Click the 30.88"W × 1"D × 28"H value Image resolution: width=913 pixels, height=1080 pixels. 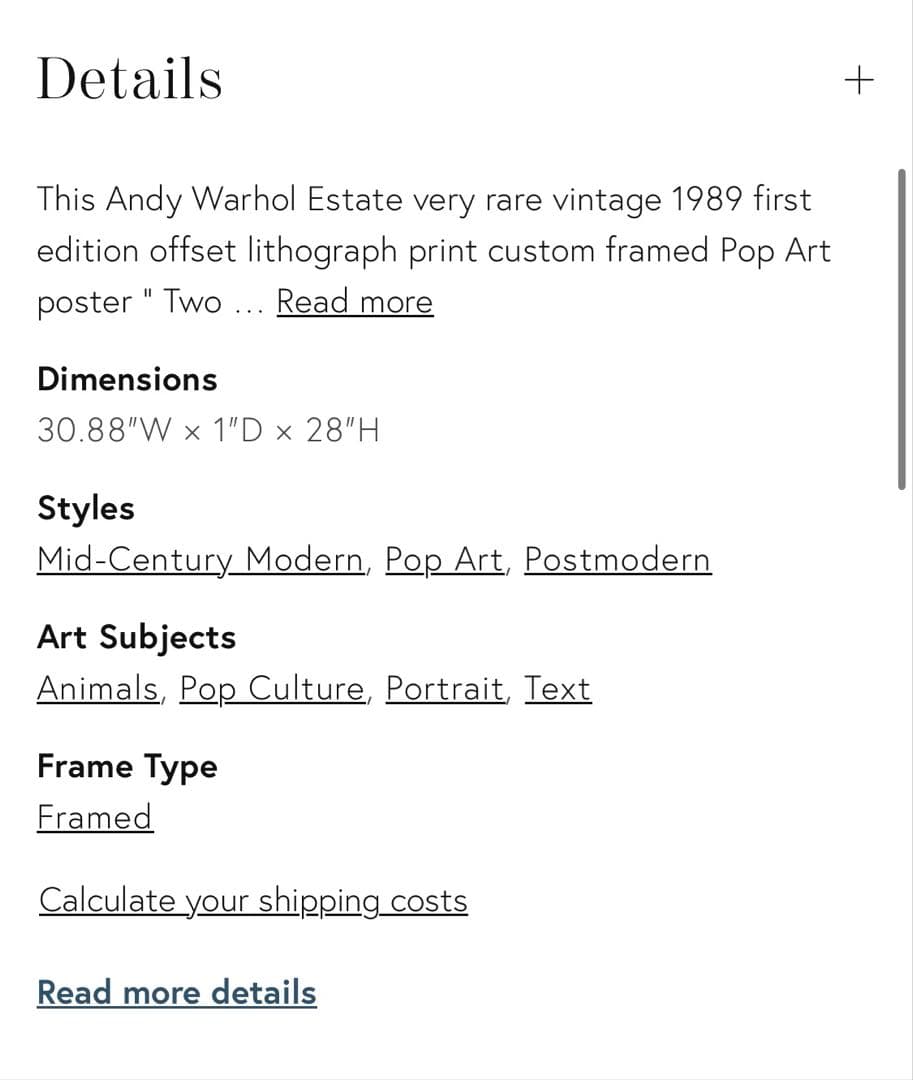click(208, 431)
